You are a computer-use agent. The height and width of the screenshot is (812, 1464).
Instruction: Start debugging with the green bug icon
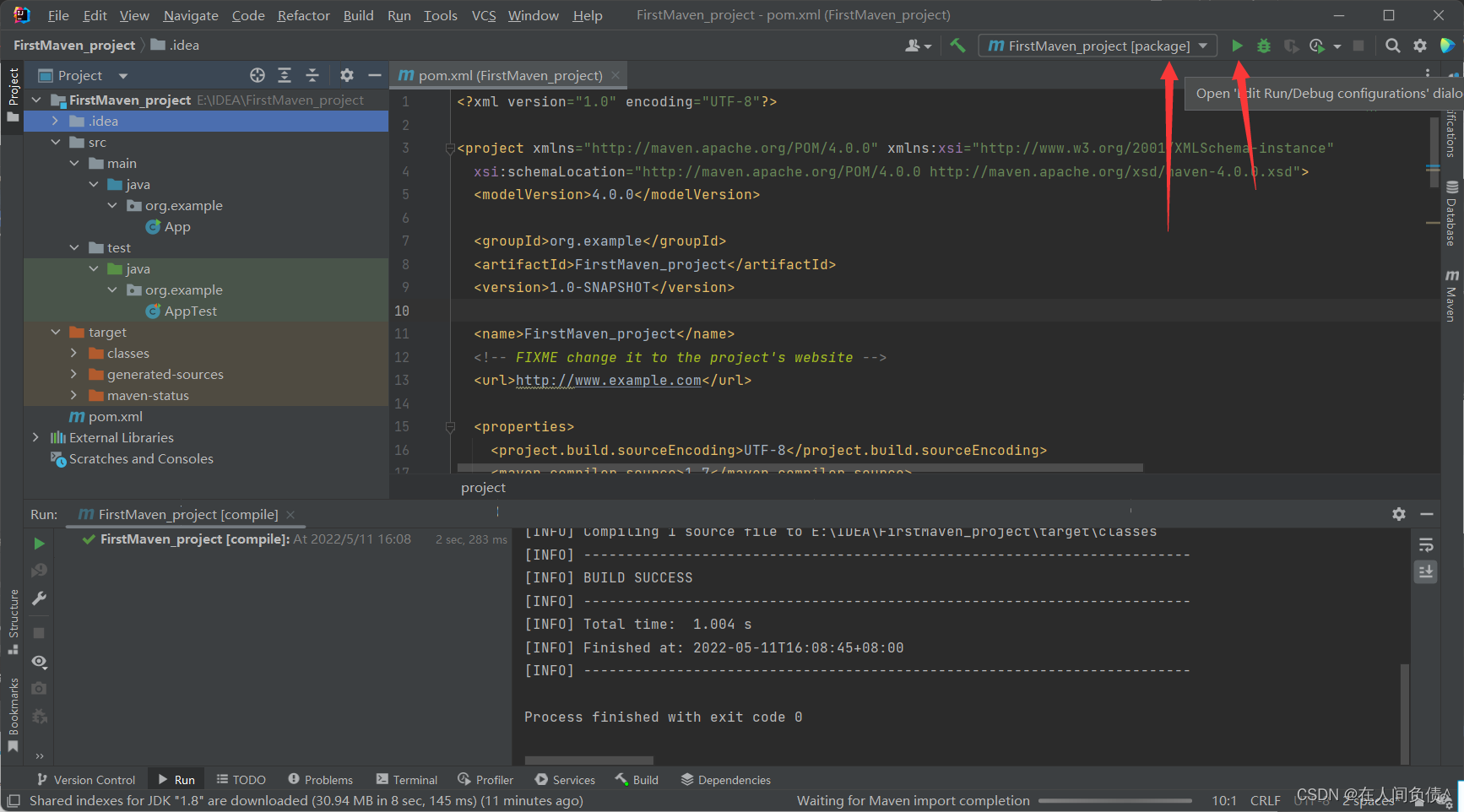[x=1264, y=46]
